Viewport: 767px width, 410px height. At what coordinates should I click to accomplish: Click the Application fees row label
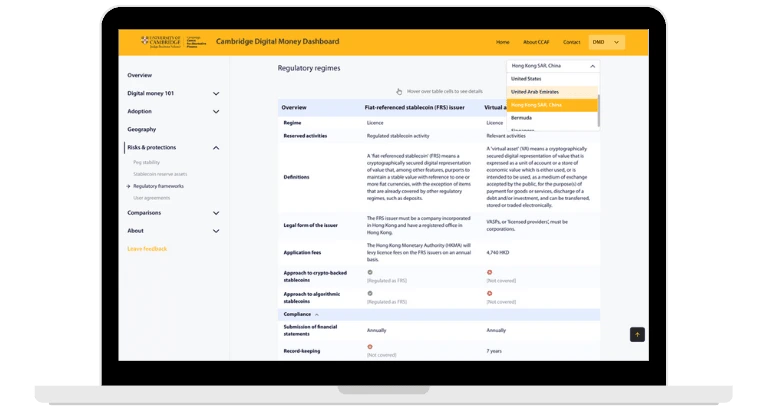(302, 253)
